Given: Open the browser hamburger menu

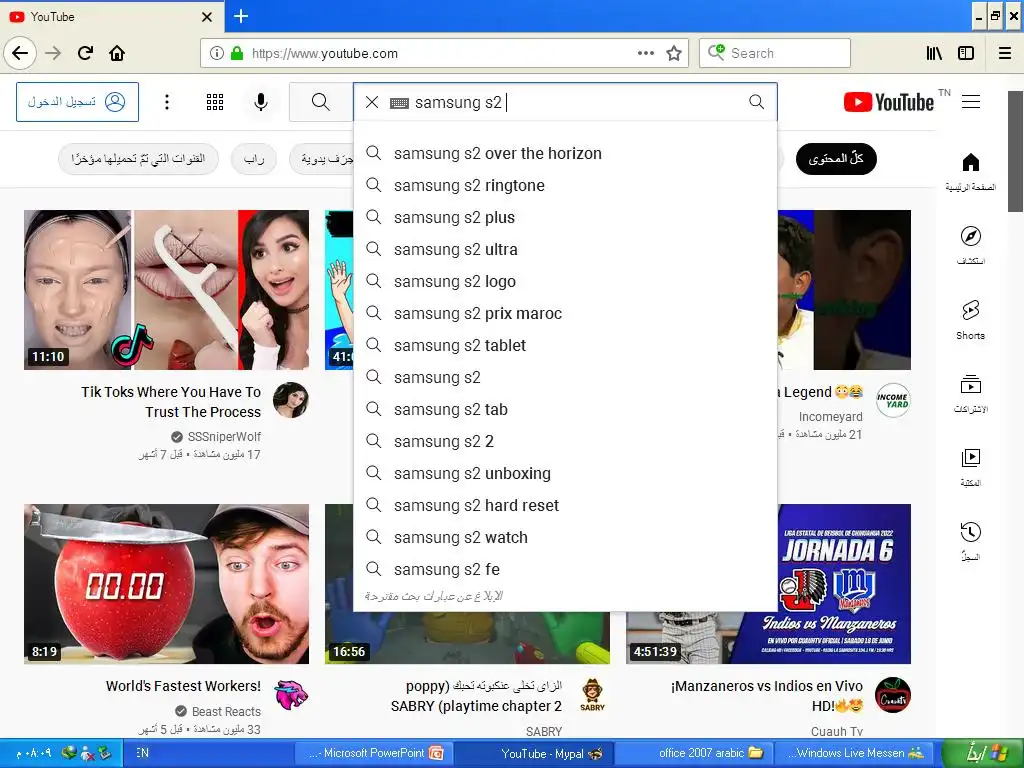Looking at the screenshot, I should coord(1005,53).
